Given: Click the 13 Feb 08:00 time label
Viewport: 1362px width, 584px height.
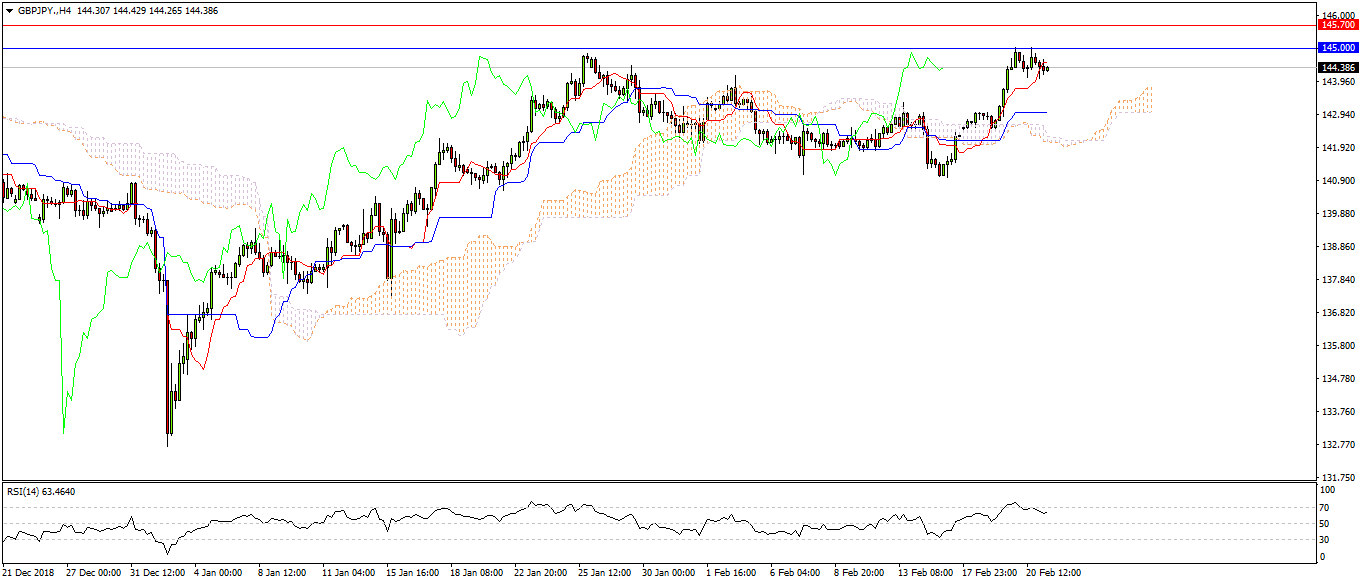Looking at the screenshot, I should click(926, 573).
